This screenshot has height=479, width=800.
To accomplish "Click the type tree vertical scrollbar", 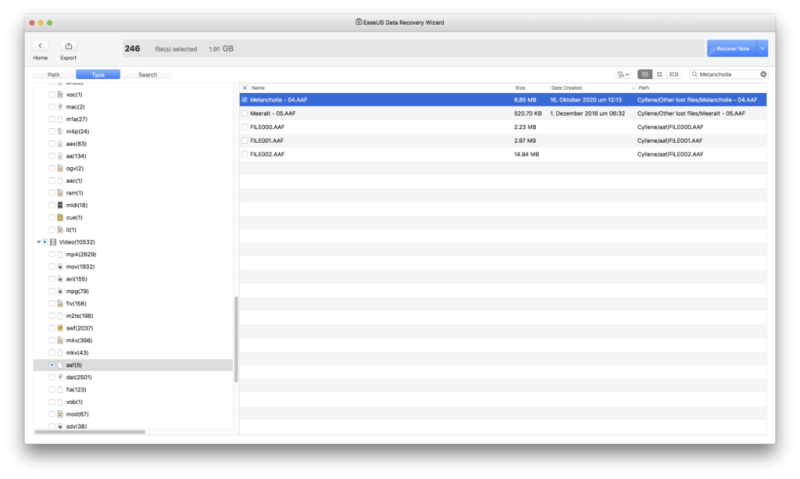I will 236,339.
